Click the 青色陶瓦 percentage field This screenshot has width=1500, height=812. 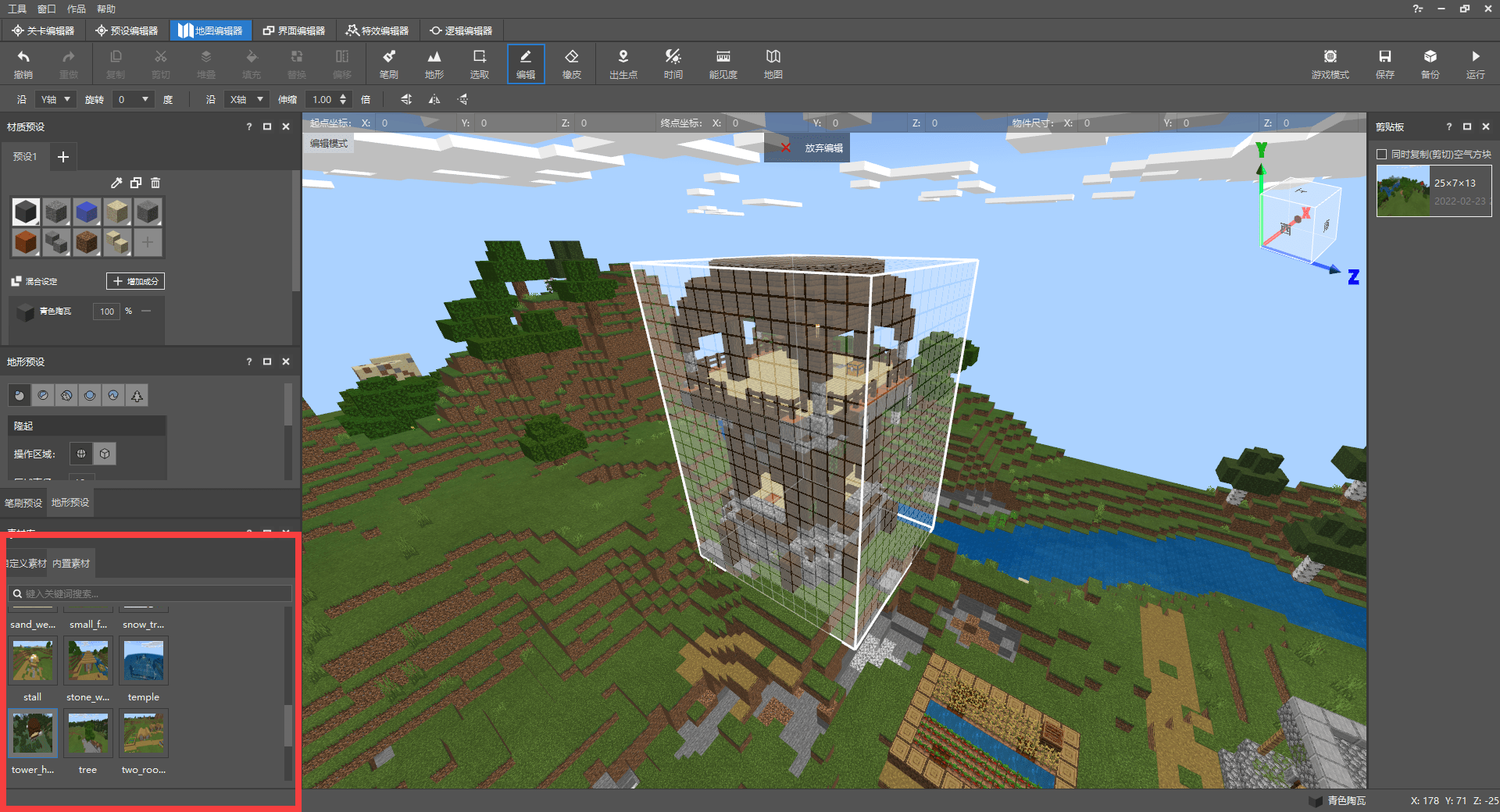coord(107,311)
